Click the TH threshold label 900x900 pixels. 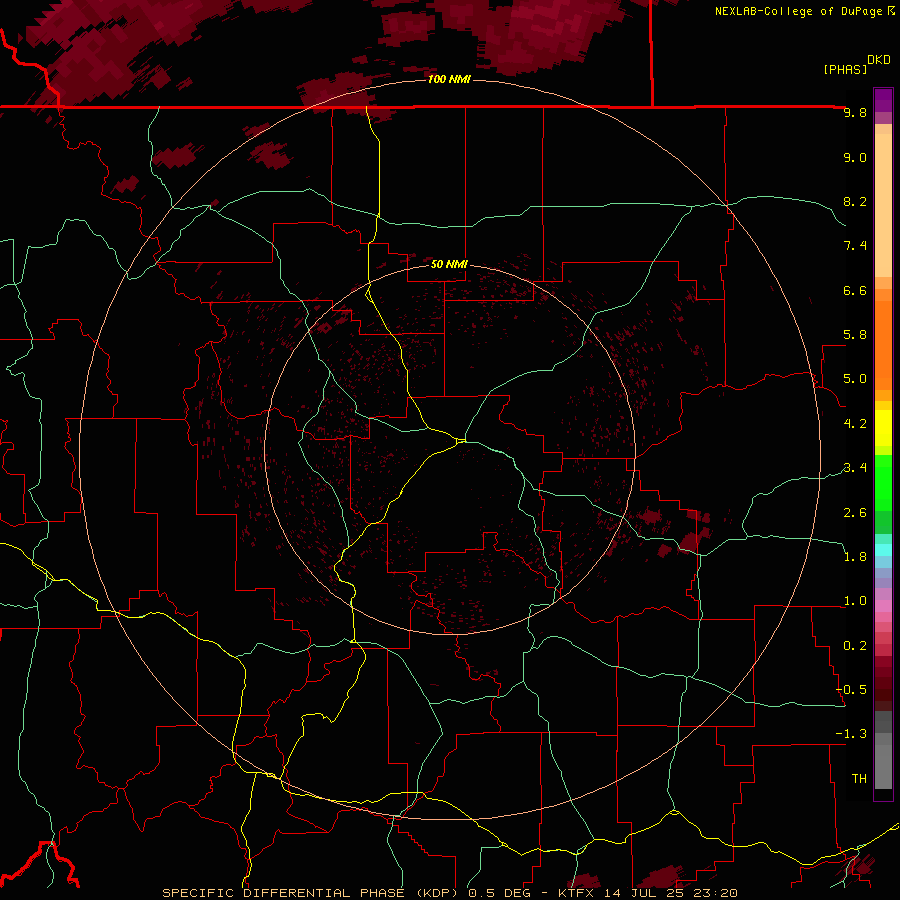[859, 779]
